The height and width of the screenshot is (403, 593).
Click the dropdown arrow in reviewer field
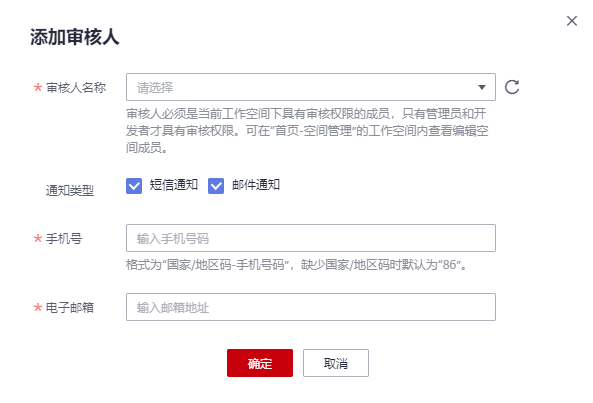(x=481, y=87)
